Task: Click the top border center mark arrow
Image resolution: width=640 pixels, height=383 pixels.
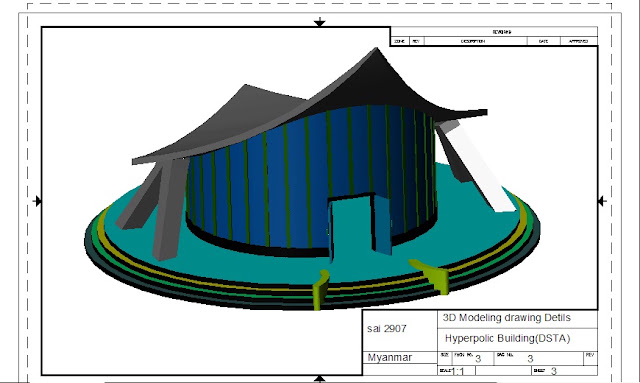Action: [x=320, y=22]
